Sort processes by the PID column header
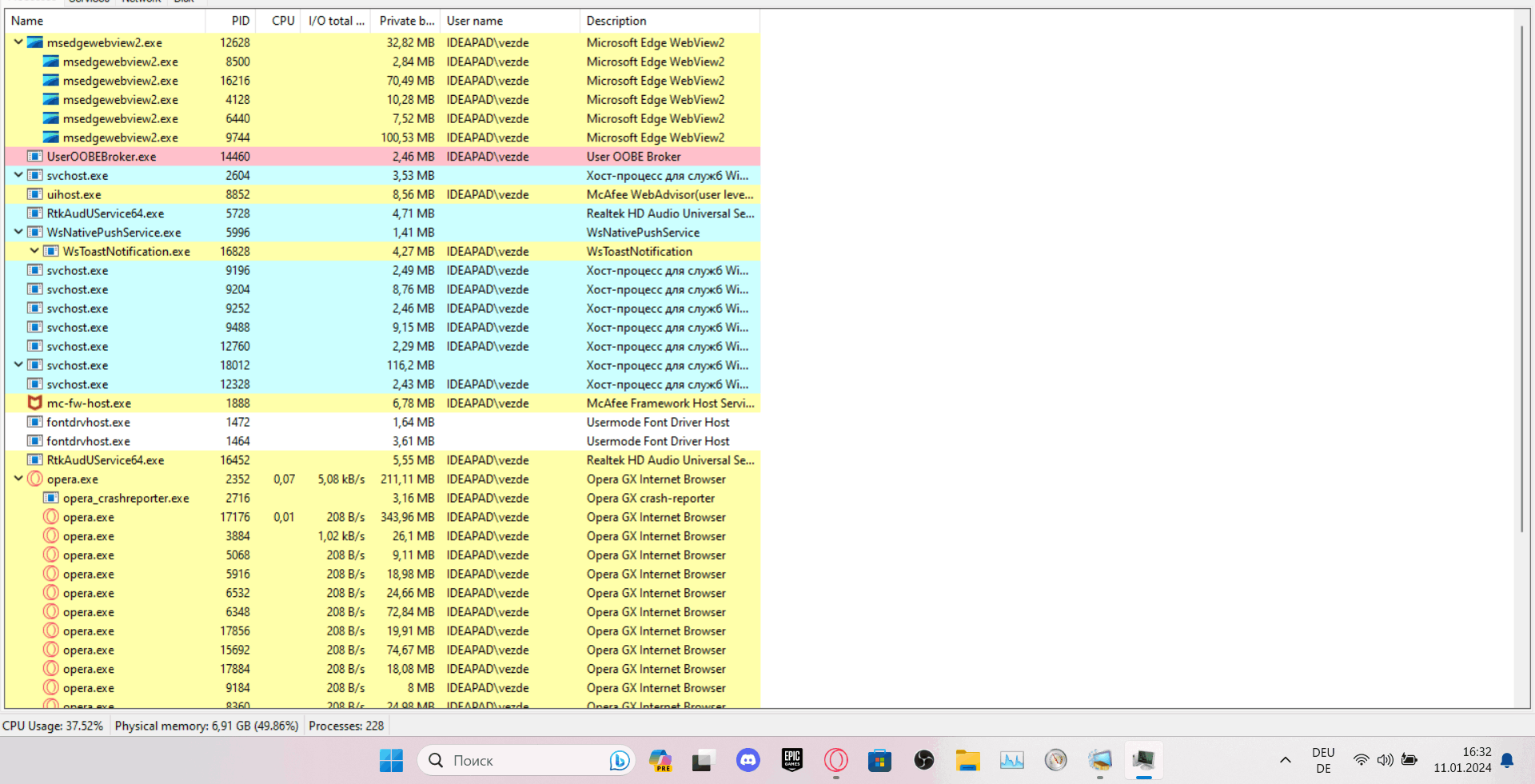 tap(230, 21)
